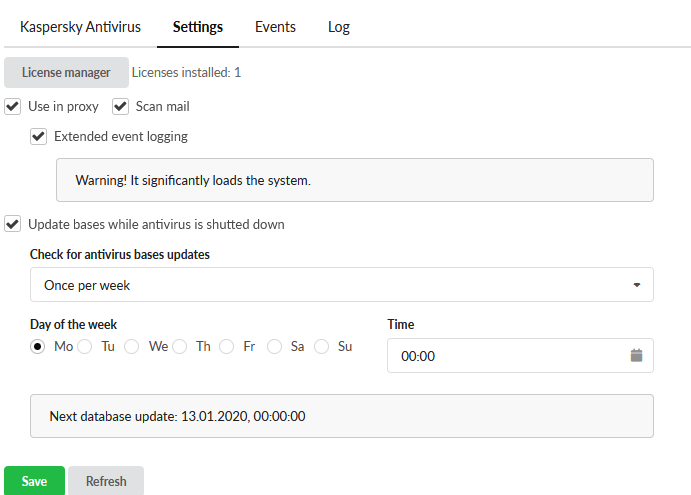Select Su radio button for Sunday
This screenshot has width=691, height=495.
pyautogui.click(x=322, y=346)
